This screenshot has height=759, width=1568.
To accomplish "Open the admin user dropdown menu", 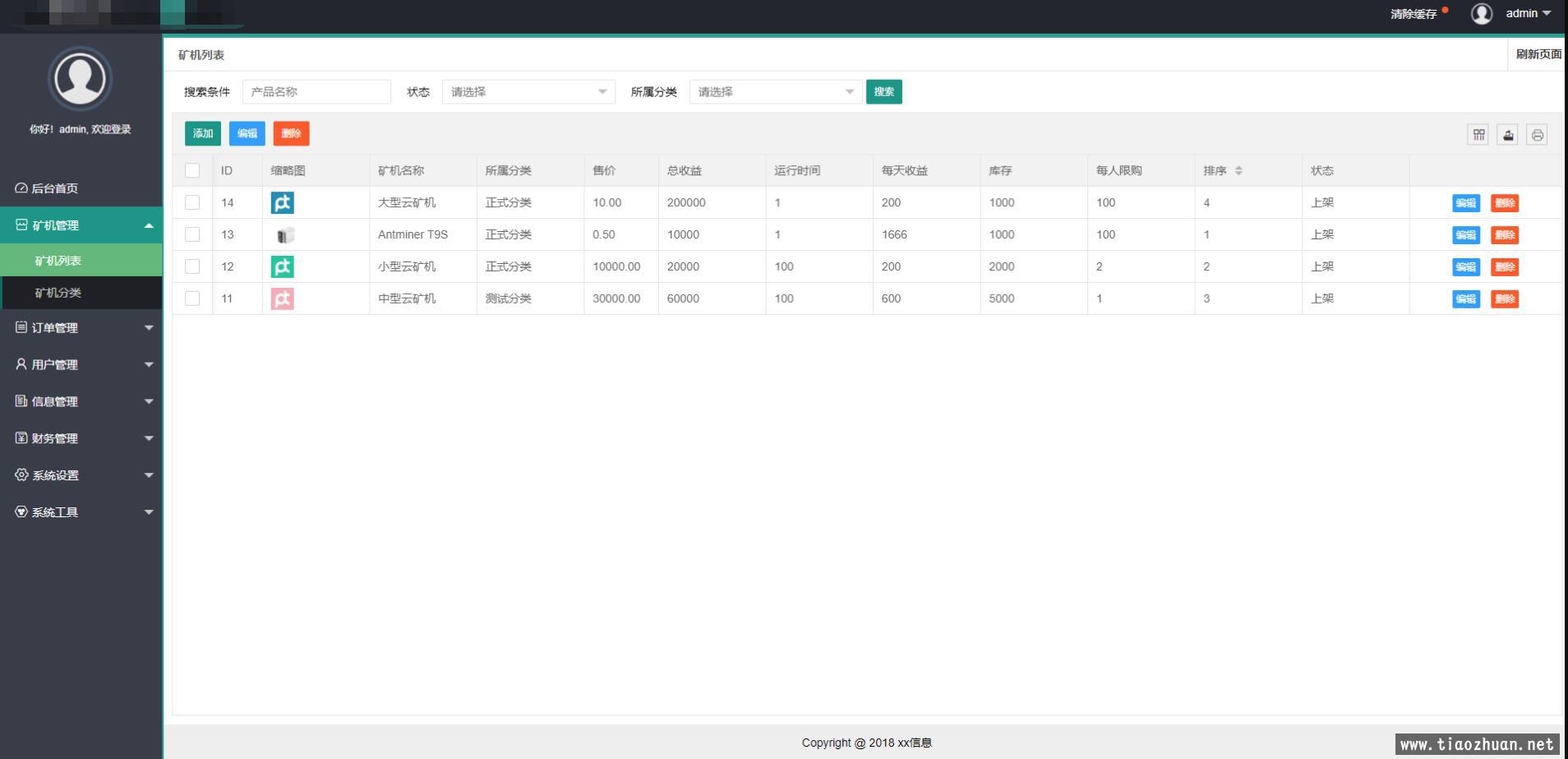I will 1528,14.
